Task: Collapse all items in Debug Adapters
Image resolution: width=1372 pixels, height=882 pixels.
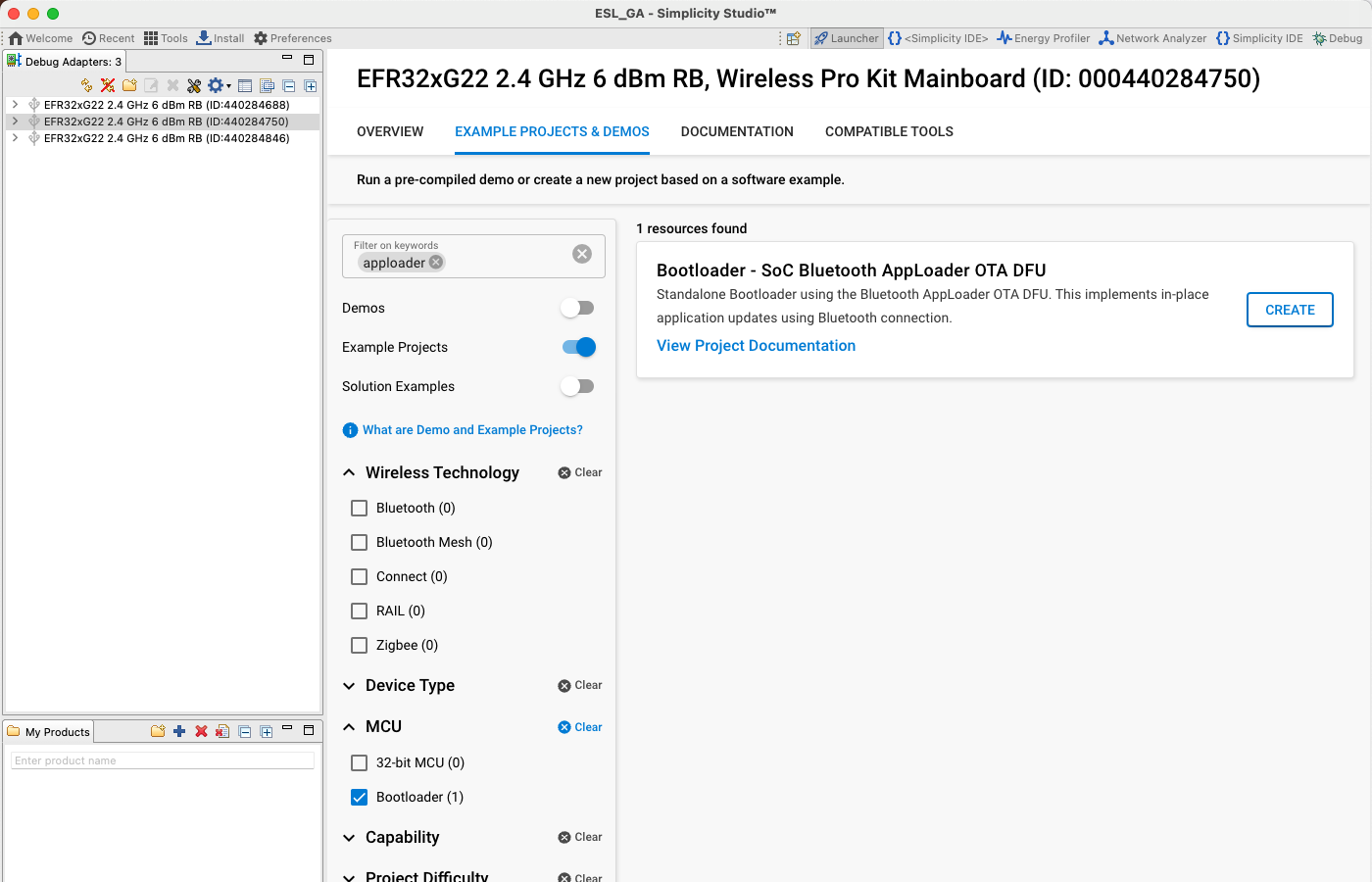Action: [x=288, y=85]
